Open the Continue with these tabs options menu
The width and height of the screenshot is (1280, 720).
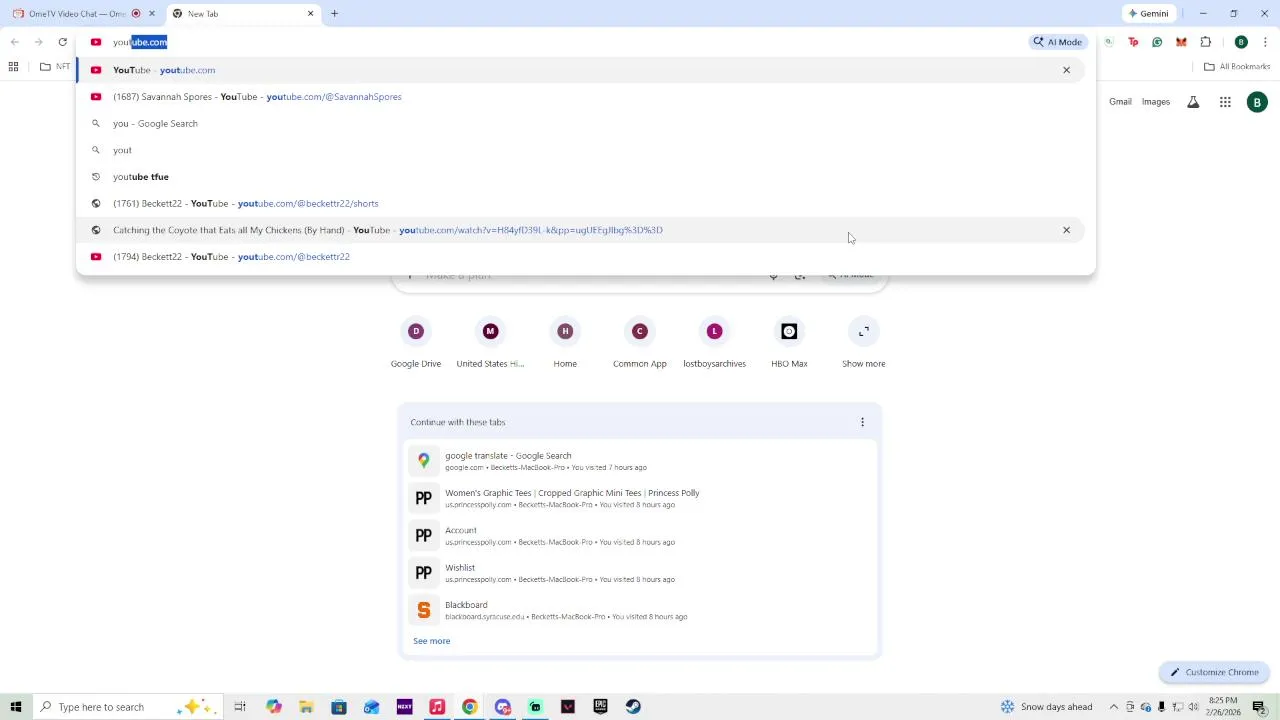tap(862, 422)
